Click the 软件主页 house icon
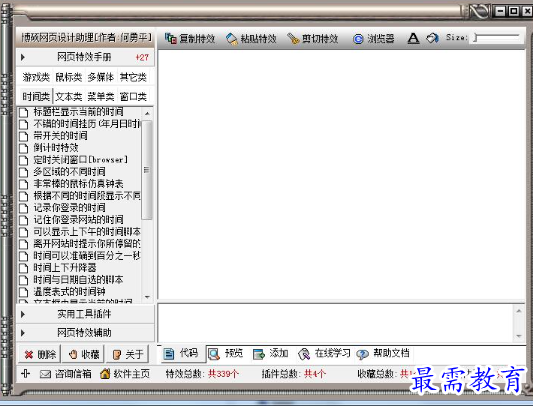The width and height of the screenshot is (533, 411). point(105,374)
